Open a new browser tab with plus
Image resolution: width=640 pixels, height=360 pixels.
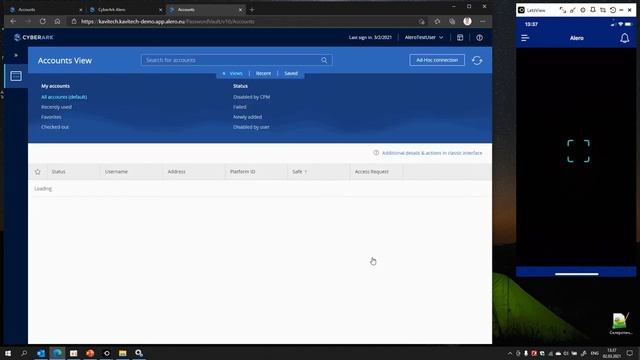coord(252,9)
